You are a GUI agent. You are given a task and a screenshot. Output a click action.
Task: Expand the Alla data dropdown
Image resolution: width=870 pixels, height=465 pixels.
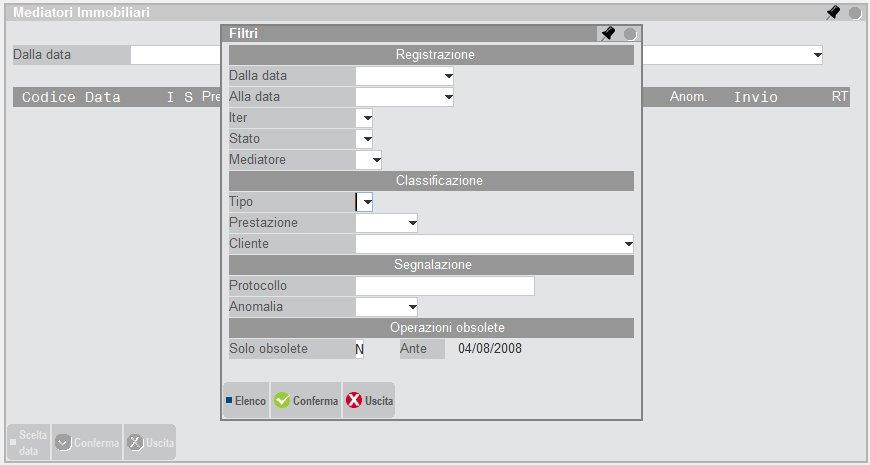point(449,97)
